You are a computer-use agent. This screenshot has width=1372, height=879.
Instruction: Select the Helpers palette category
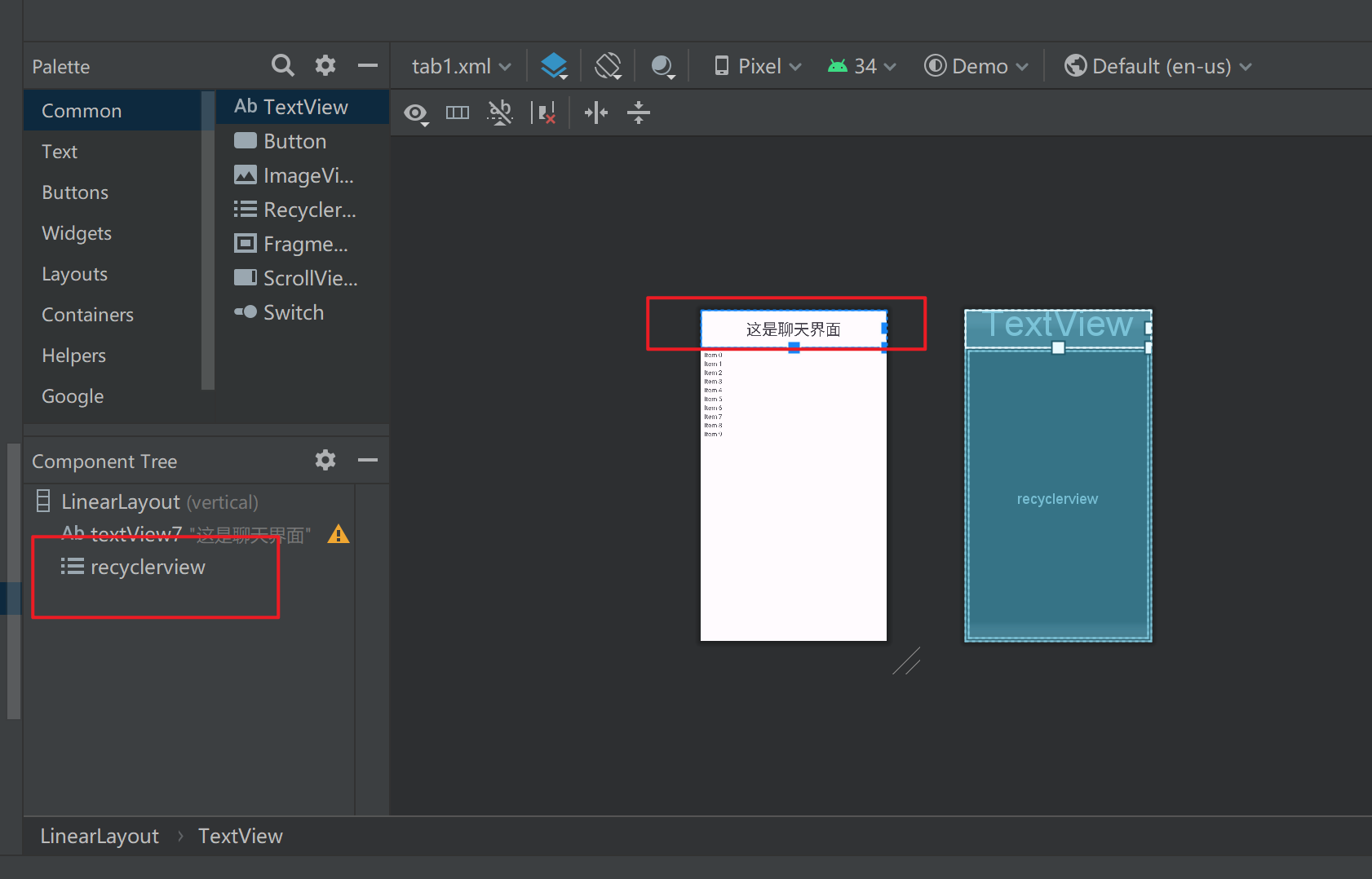pos(113,356)
